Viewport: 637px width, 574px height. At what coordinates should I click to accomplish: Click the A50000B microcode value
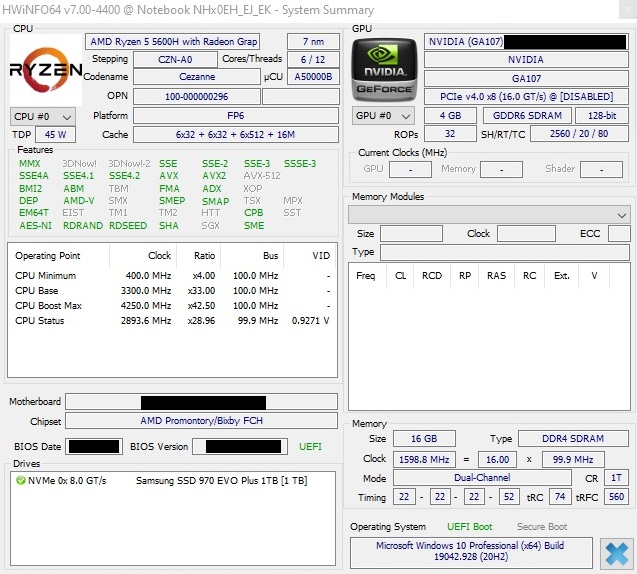313,77
